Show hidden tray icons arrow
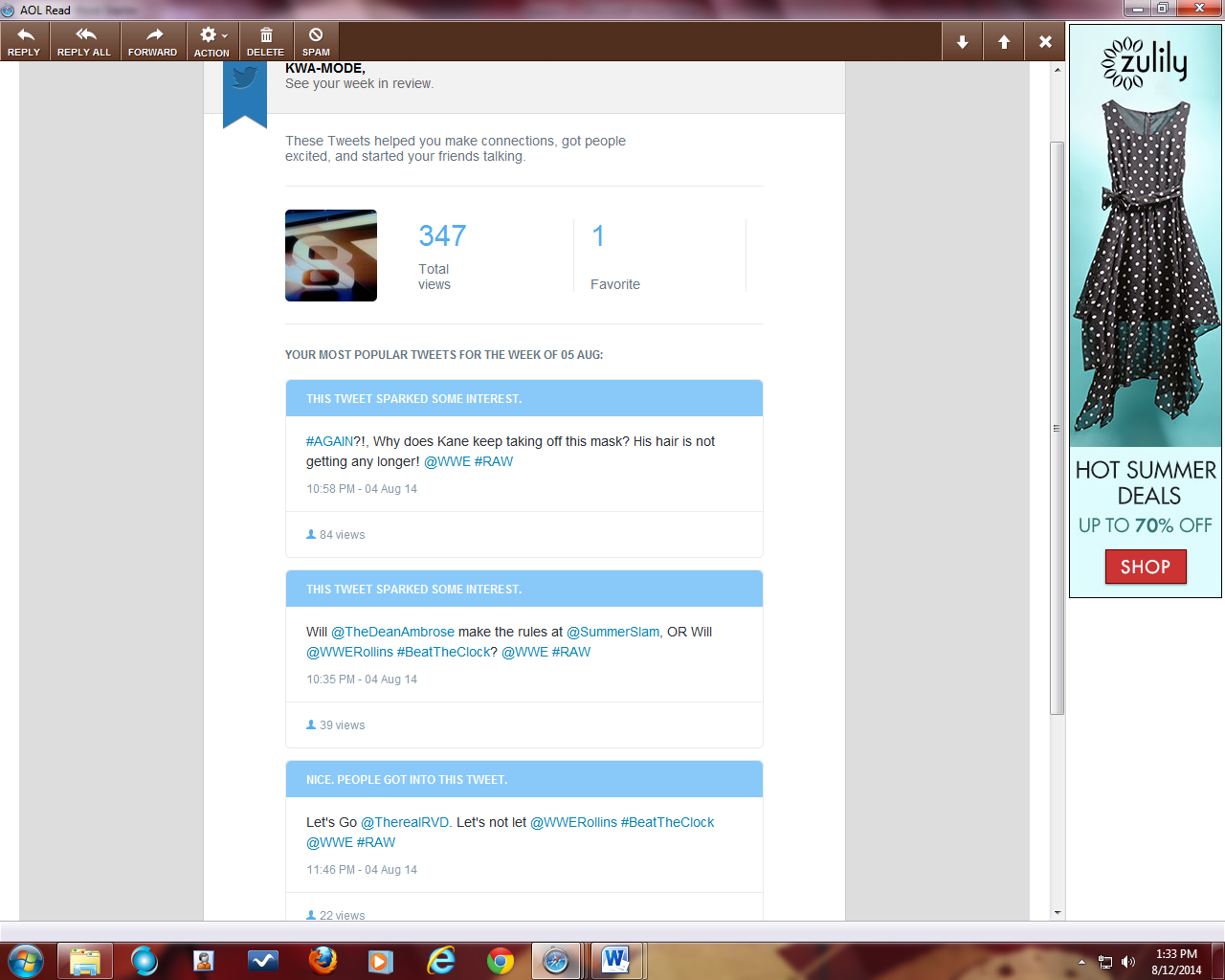Screen dimensions: 1225x980 click(x=1081, y=962)
